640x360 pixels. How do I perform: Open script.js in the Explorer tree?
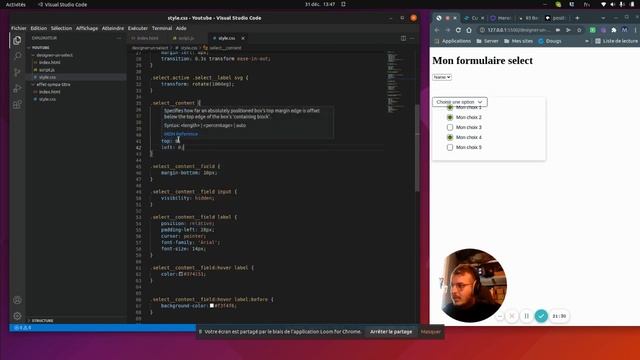(x=47, y=70)
